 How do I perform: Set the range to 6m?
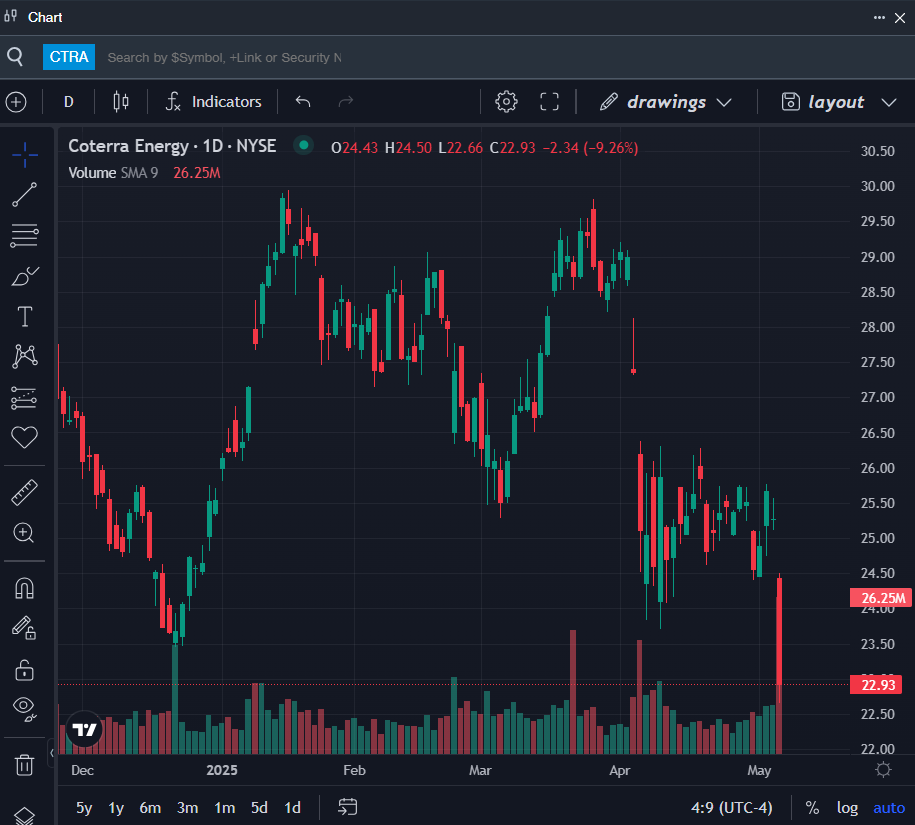click(x=150, y=807)
